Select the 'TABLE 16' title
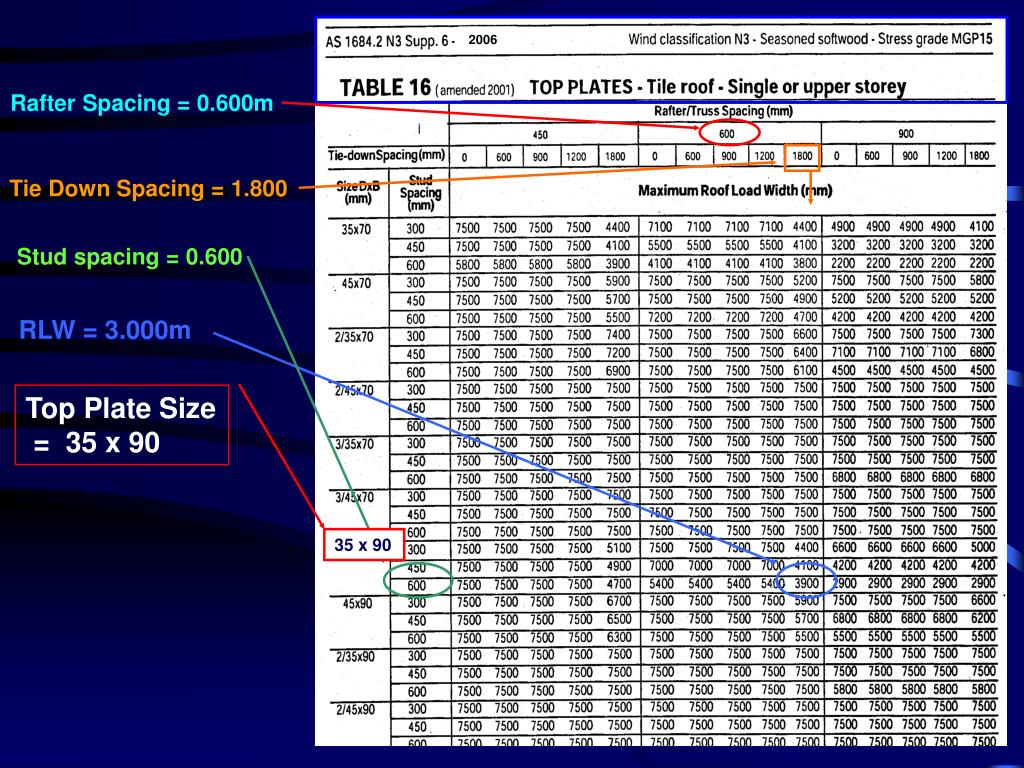 [x=385, y=88]
